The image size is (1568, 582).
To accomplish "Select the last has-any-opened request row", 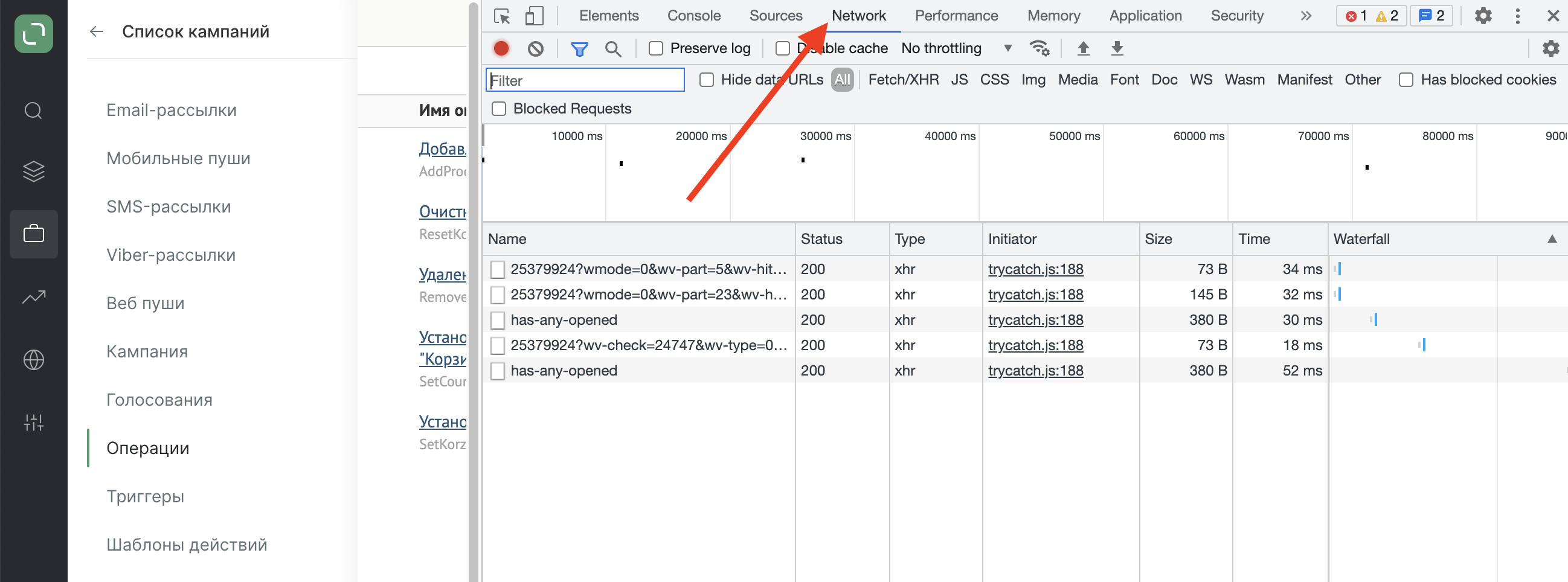I will [x=1024, y=371].
